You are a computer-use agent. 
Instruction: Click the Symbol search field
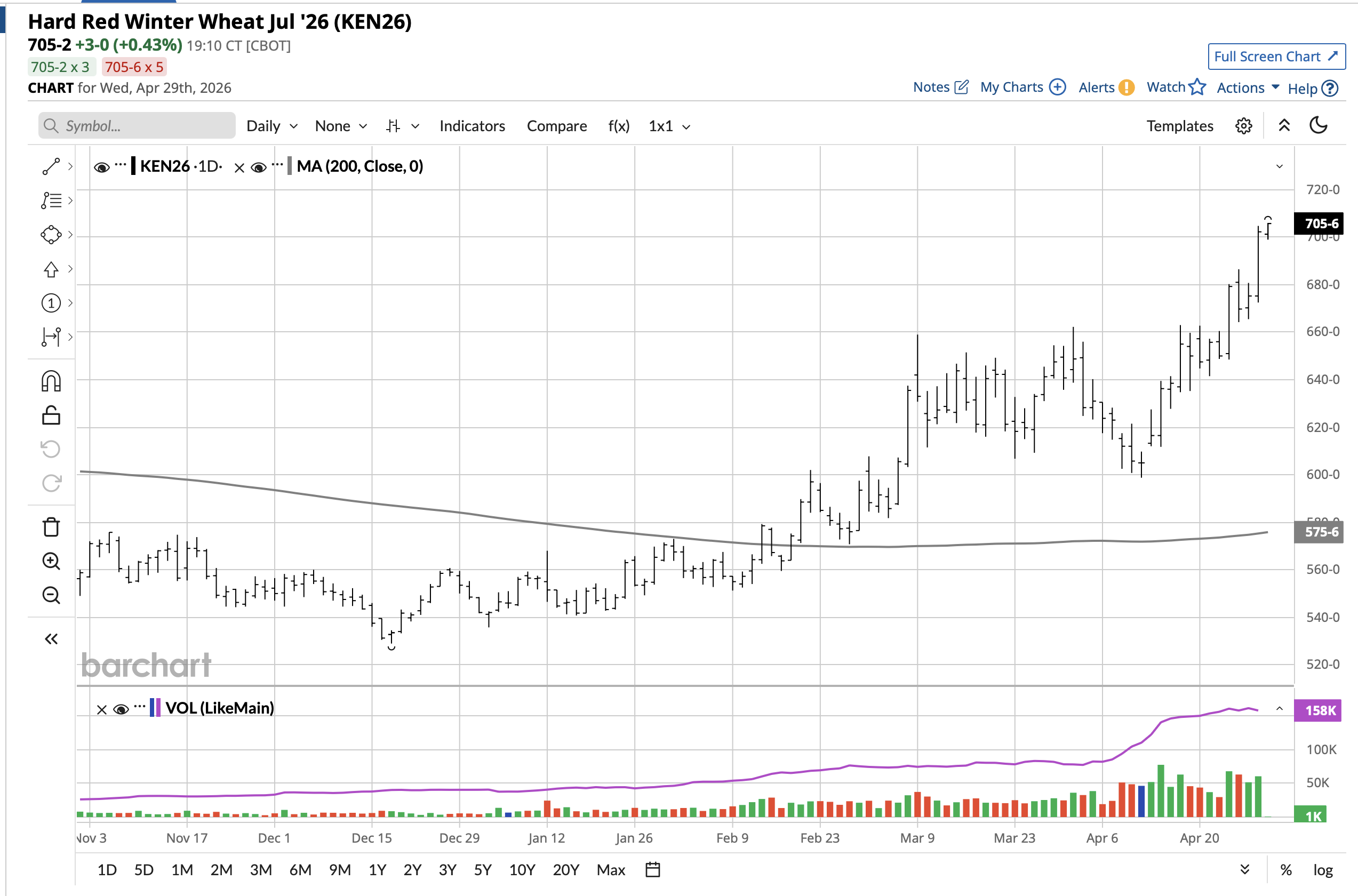tap(137, 126)
